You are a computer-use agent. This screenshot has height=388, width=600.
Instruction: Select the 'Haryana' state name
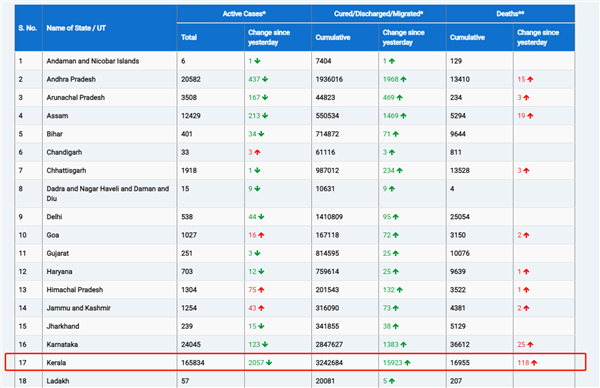pyautogui.click(x=59, y=272)
